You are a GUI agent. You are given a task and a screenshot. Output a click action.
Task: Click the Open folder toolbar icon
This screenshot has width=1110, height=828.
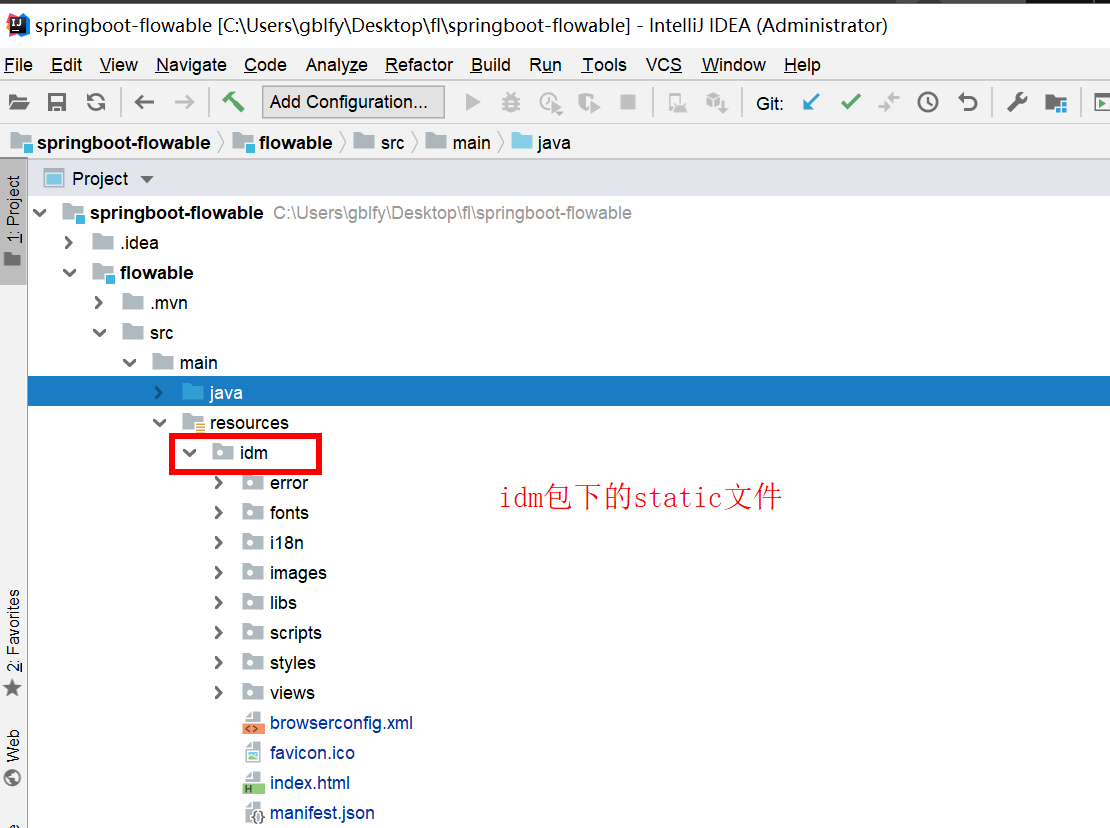(18, 103)
